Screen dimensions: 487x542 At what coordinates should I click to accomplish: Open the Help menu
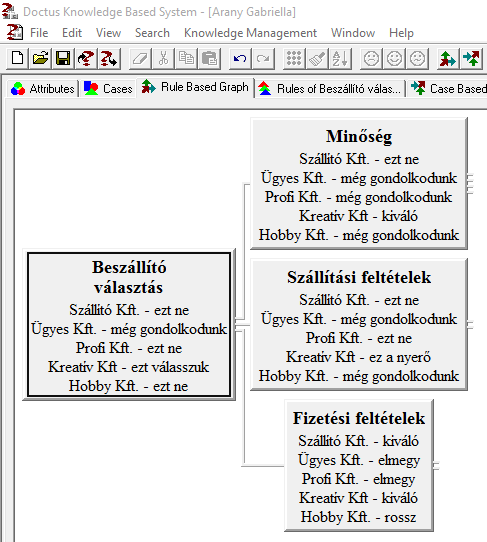tap(401, 33)
